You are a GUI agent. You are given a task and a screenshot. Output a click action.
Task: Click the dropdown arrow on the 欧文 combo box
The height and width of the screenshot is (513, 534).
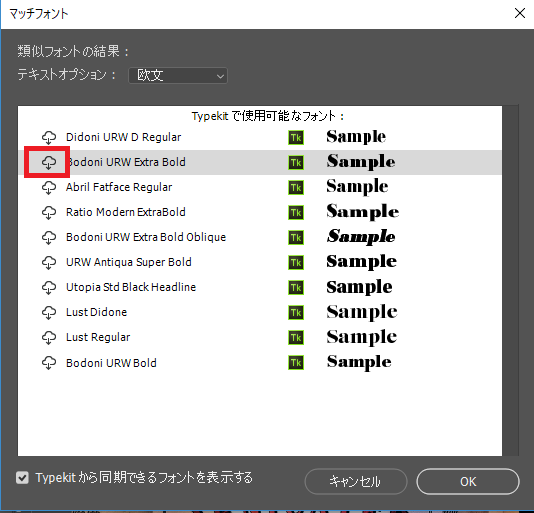tap(220, 76)
